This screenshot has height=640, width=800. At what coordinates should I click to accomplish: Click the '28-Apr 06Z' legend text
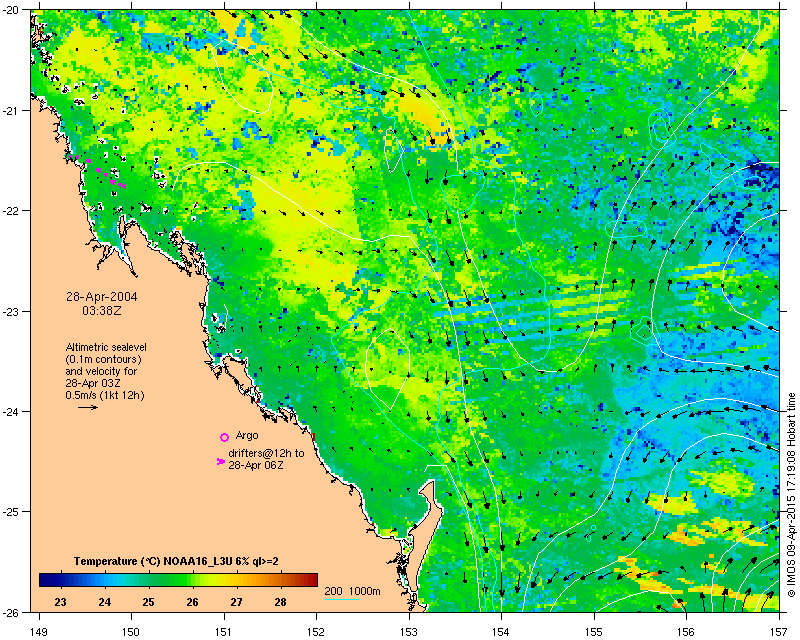(x=256, y=465)
